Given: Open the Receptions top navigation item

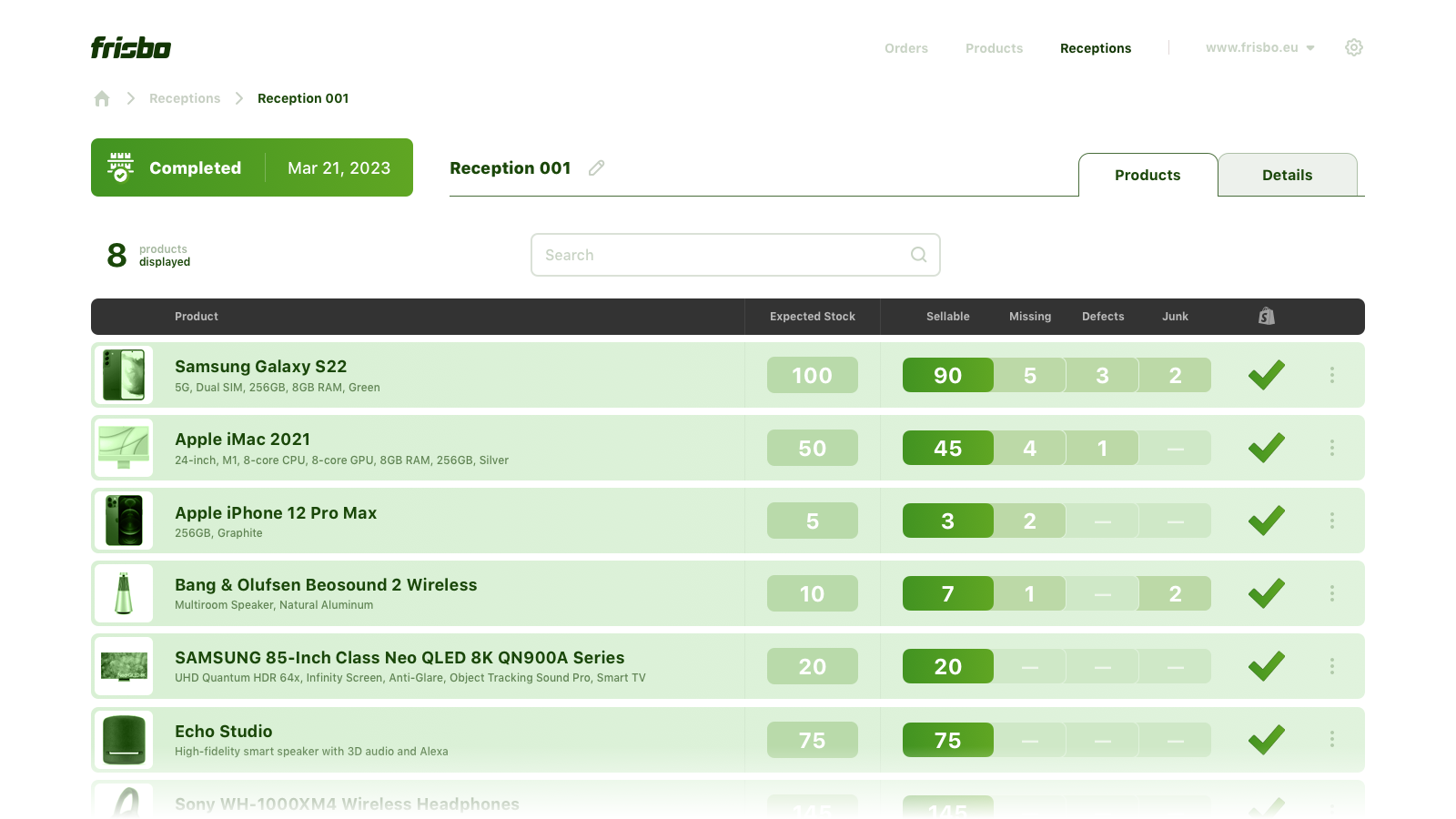Looking at the screenshot, I should [1096, 48].
